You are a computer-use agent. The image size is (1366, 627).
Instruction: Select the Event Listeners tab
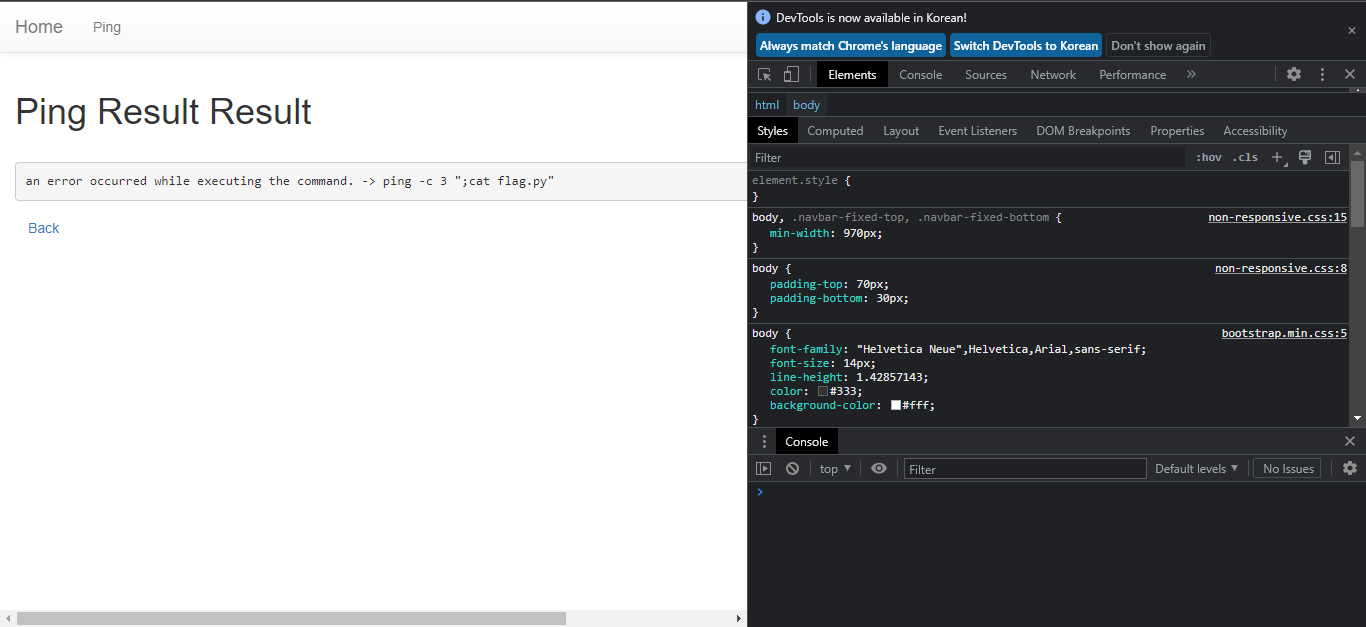(x=977, y=131)
